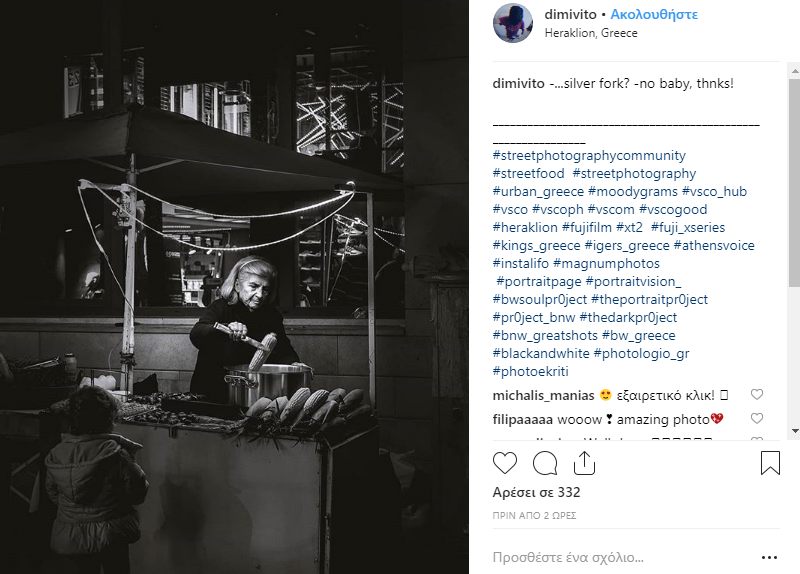Open #magnumphotos hashtag link

coord(606,264)
